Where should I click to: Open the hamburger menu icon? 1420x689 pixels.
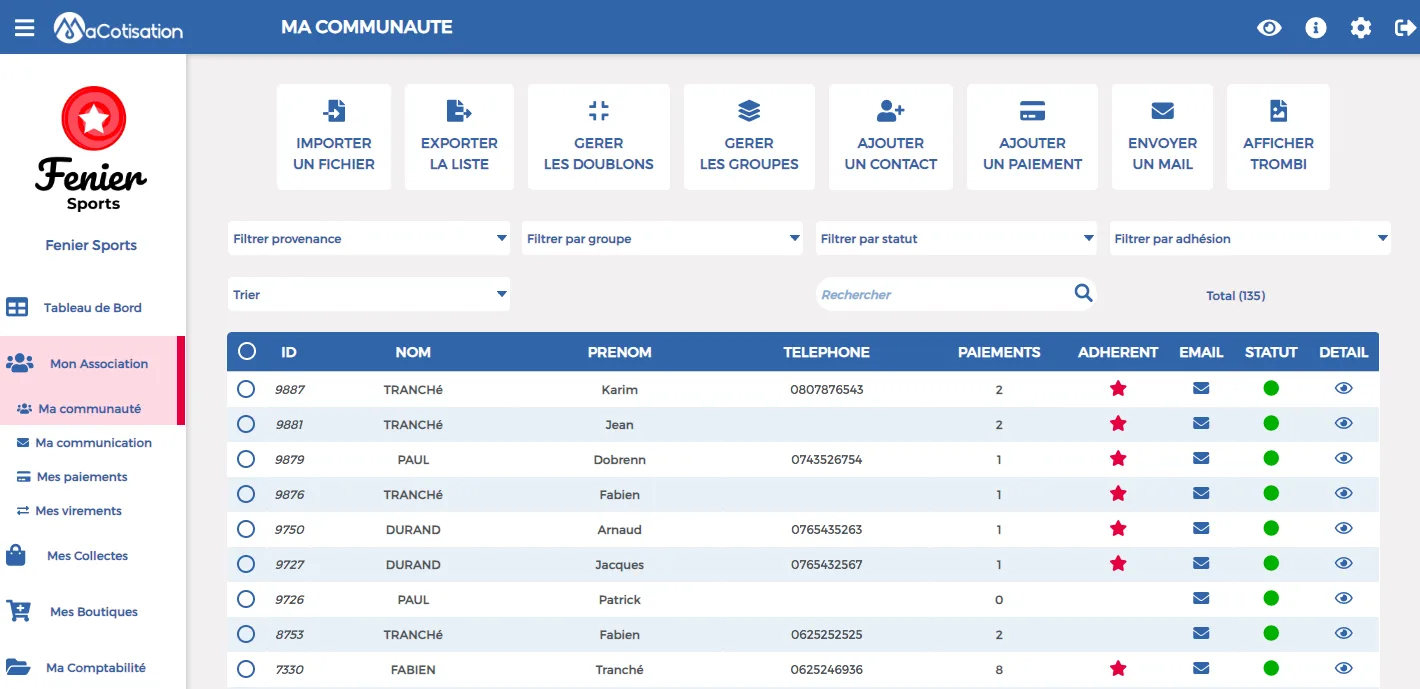point(24,28)
